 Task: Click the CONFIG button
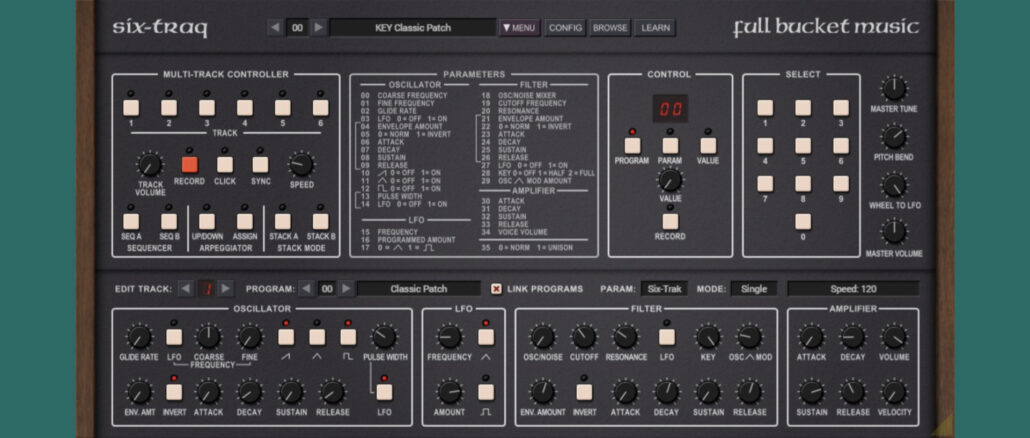(565, 28)
